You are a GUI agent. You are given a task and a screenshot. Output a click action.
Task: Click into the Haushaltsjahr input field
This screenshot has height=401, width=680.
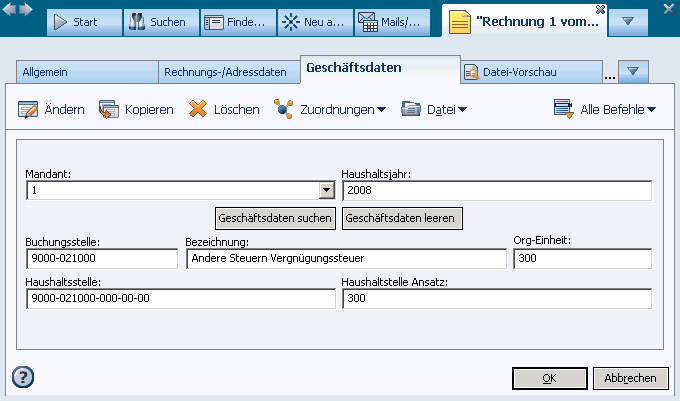496,191
